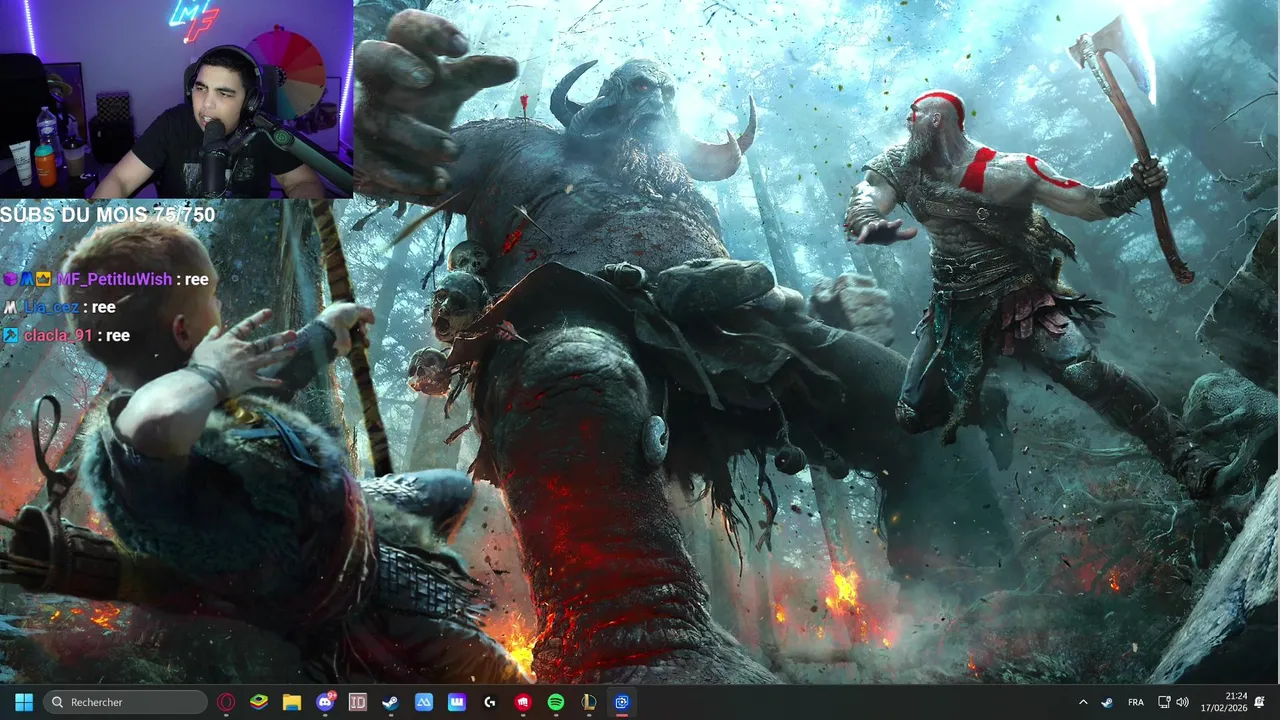Image resolution: width=1280 pixels, height=720 pixels.
Task: Open Logitech G HUB from taskbar
Action: 490,702
